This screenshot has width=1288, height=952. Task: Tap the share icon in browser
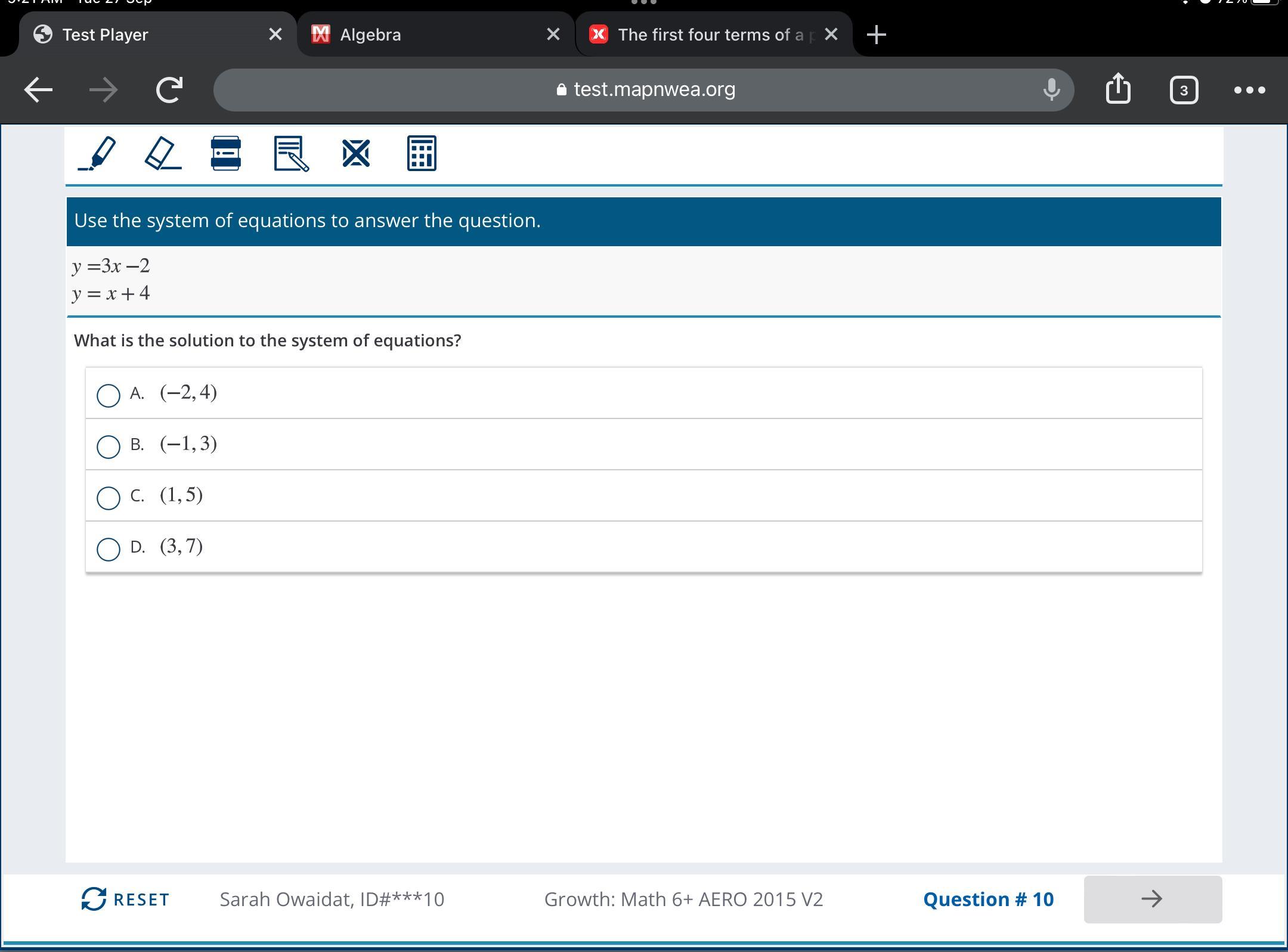pos(1118,89)
